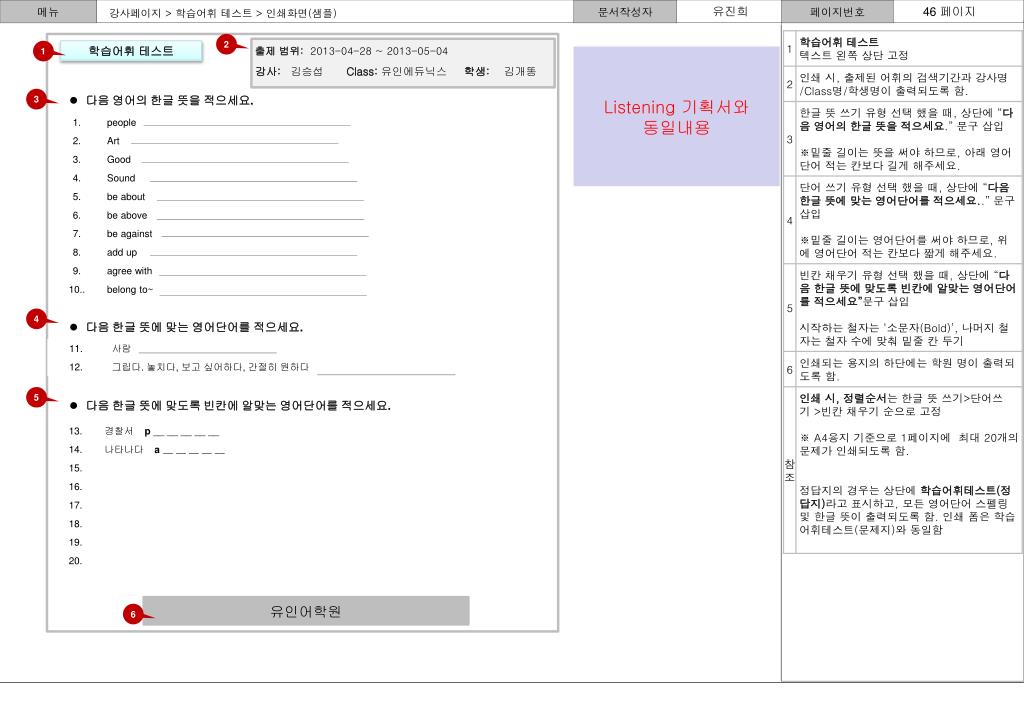Select the class name 유인에듀닉스
Viewport: 1024px width, 713px height.
[x=413, y=71]
